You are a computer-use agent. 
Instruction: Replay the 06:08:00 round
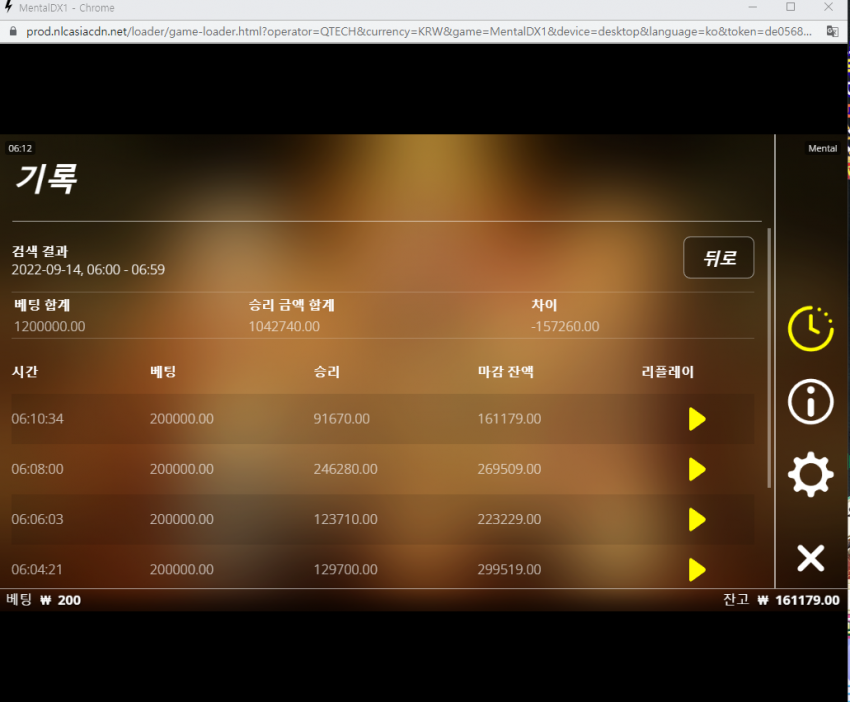tap(697, 469)
